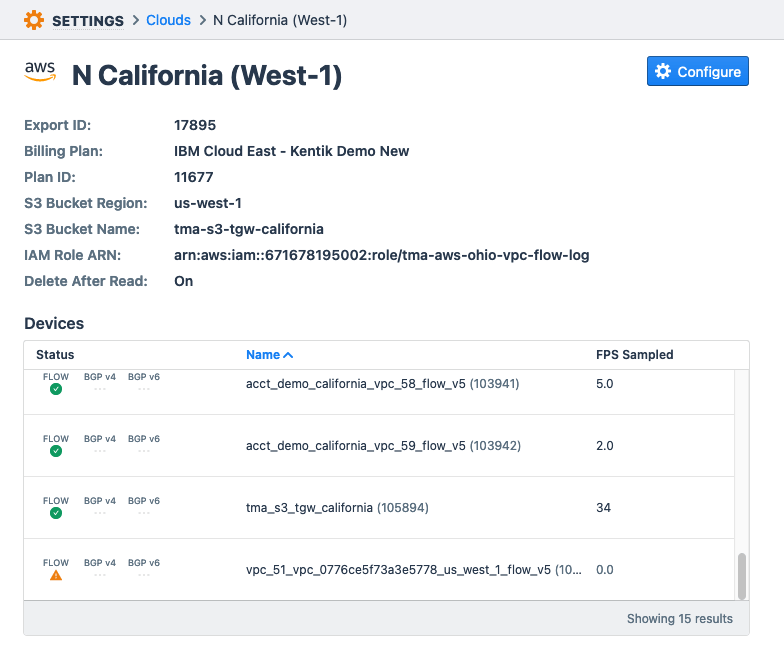Sort by Name column header
This screenshot has width=784, height=649.
click(x=270, y=354)
